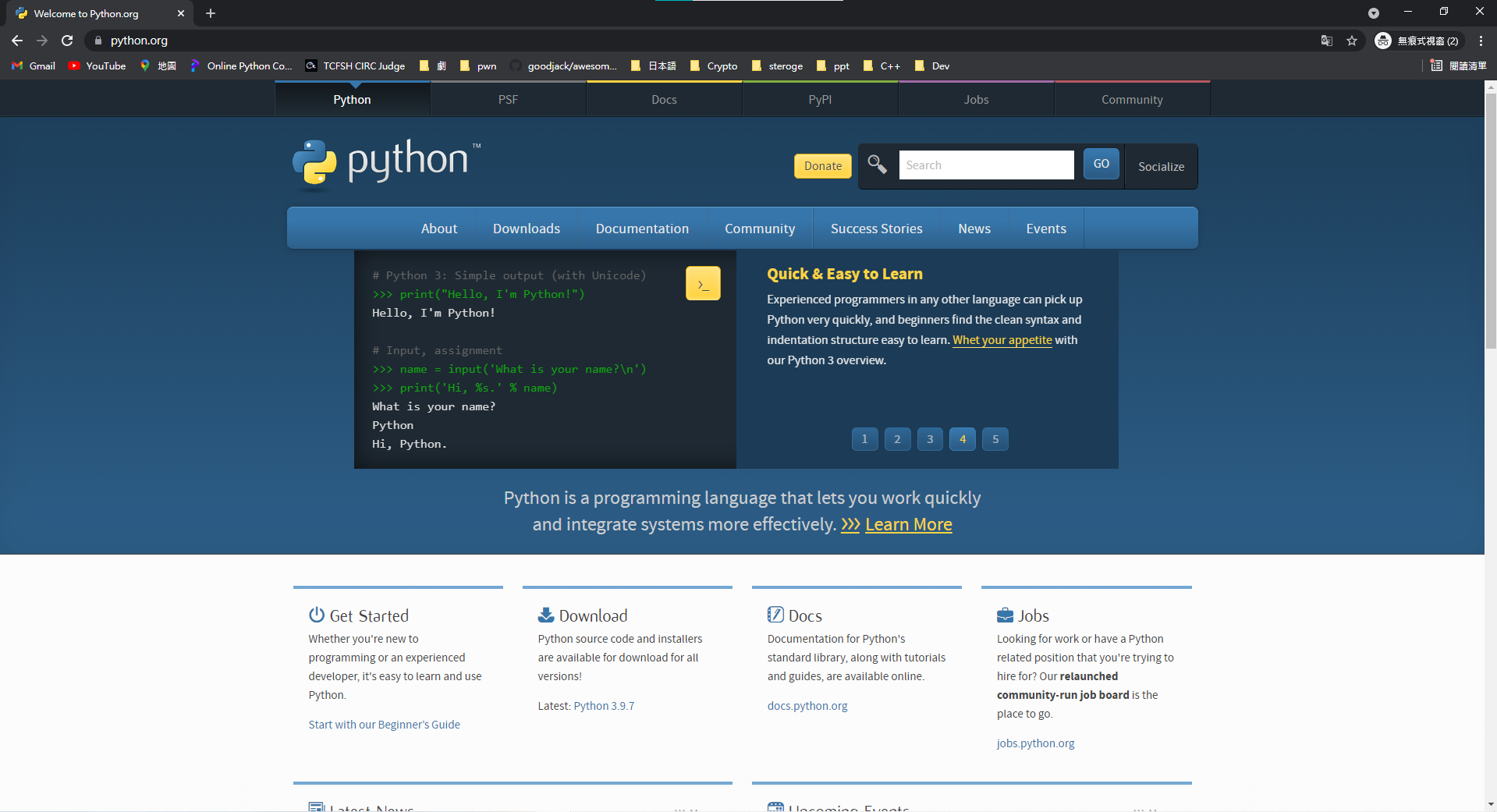Show slide 1 of the code carousel
This screenshot has height=812, width=1497.
click(x=864, y=439)
